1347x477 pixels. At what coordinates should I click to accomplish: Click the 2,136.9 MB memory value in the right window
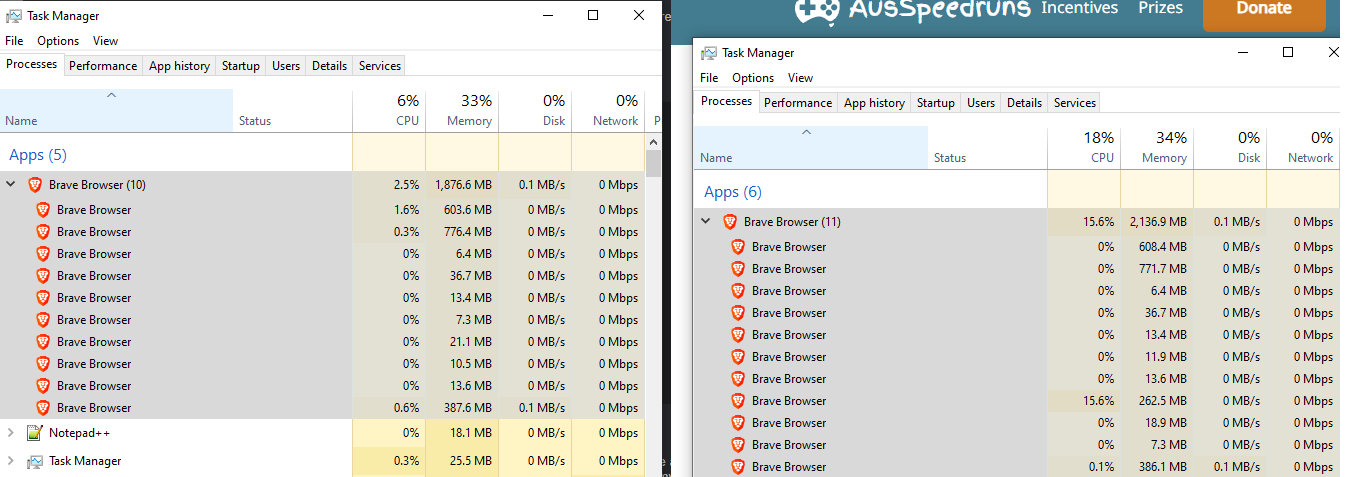coord(1158,222)
